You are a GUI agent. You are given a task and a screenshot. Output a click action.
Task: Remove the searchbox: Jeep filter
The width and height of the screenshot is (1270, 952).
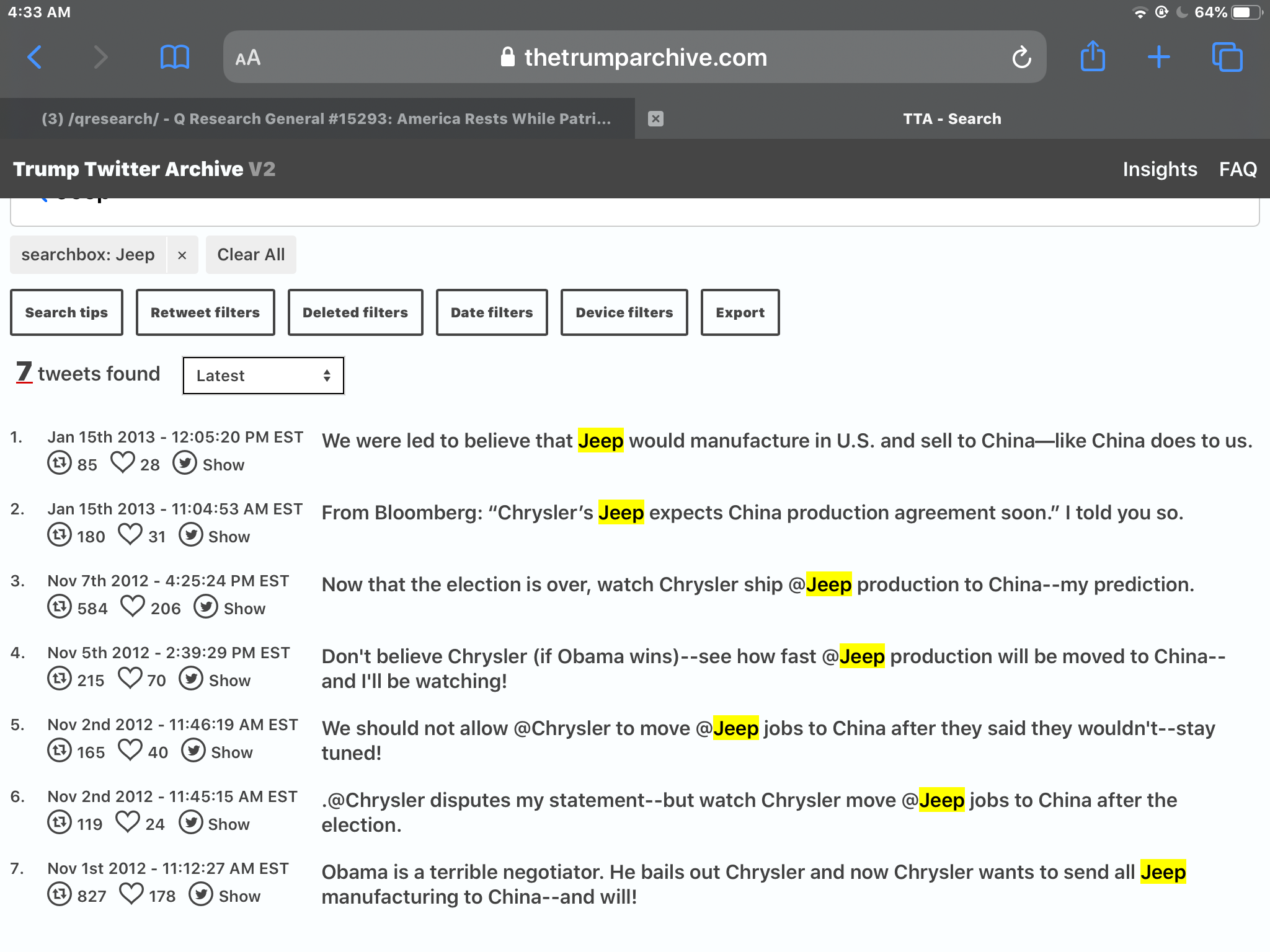coord(182,255)
